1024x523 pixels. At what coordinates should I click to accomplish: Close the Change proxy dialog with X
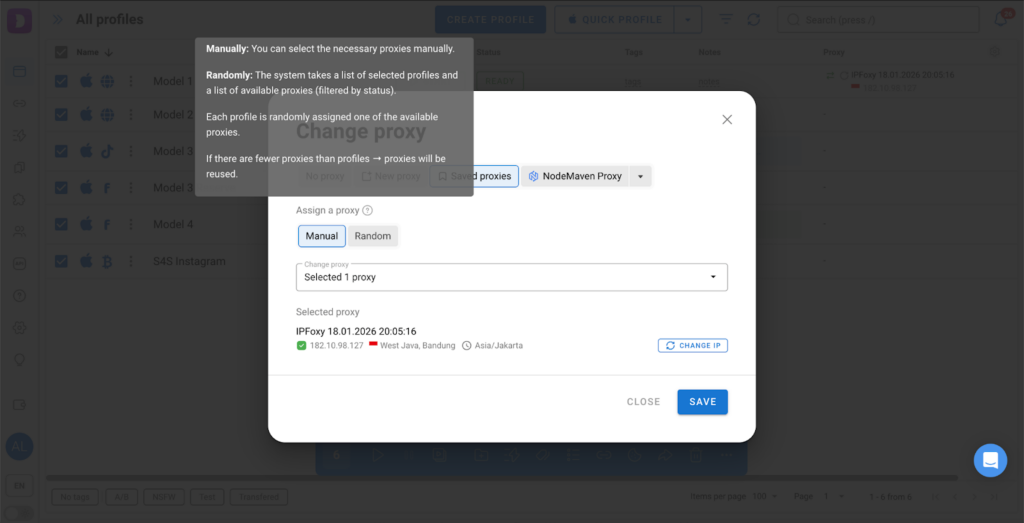pyautogui.click(x=727, y=119)
